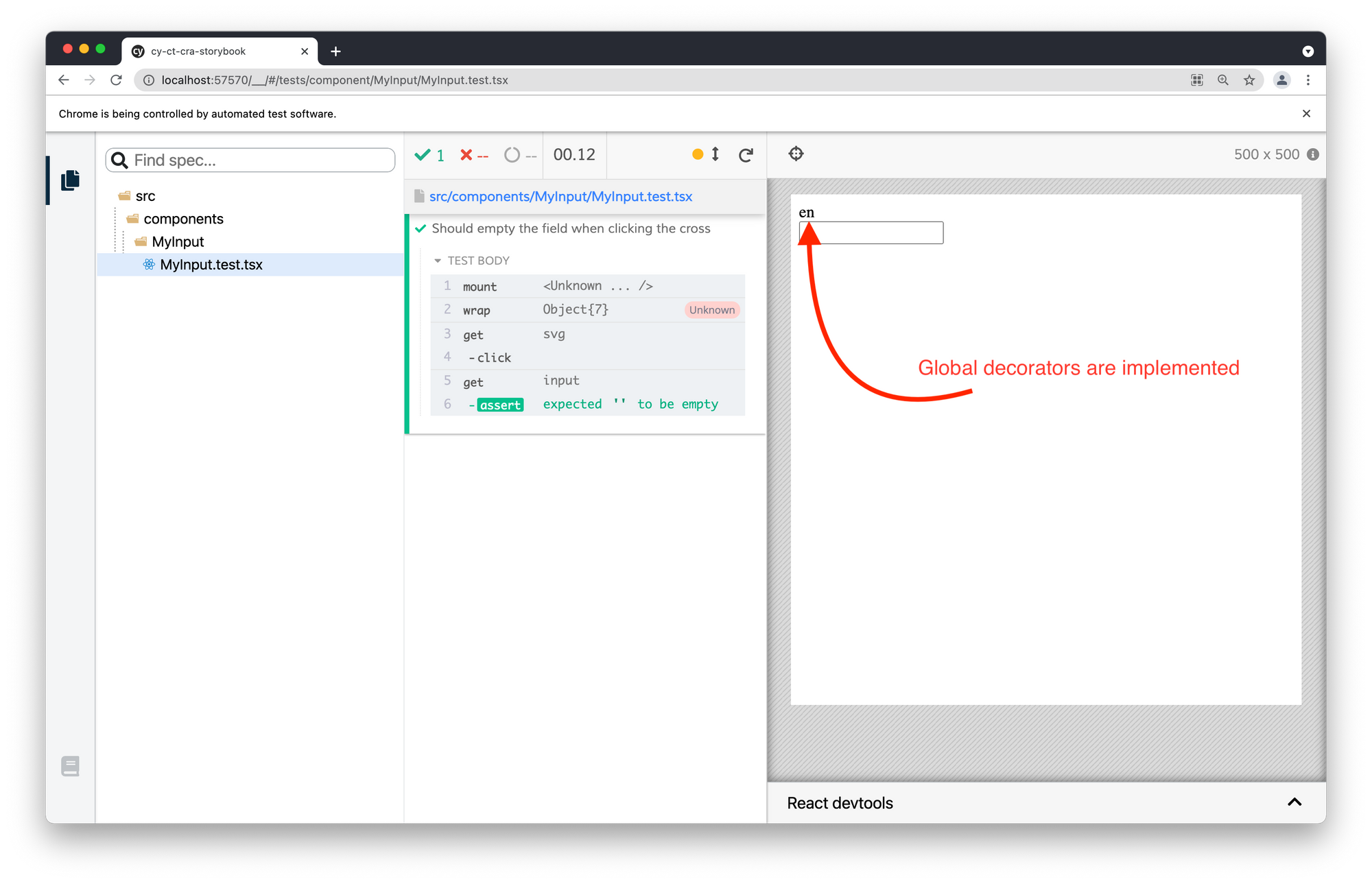Open src/components/MyInput/MyInput.test.tsx link
Screen dimensions: 1372x884
(560, 197)
